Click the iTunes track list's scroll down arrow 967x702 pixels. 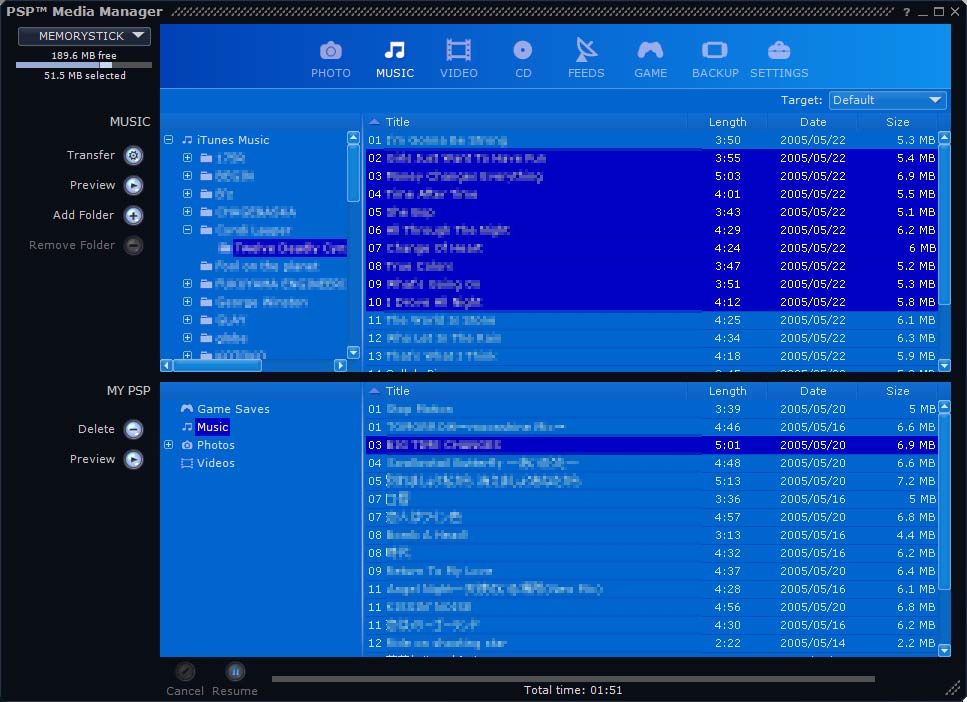click(x=944, y=365)
